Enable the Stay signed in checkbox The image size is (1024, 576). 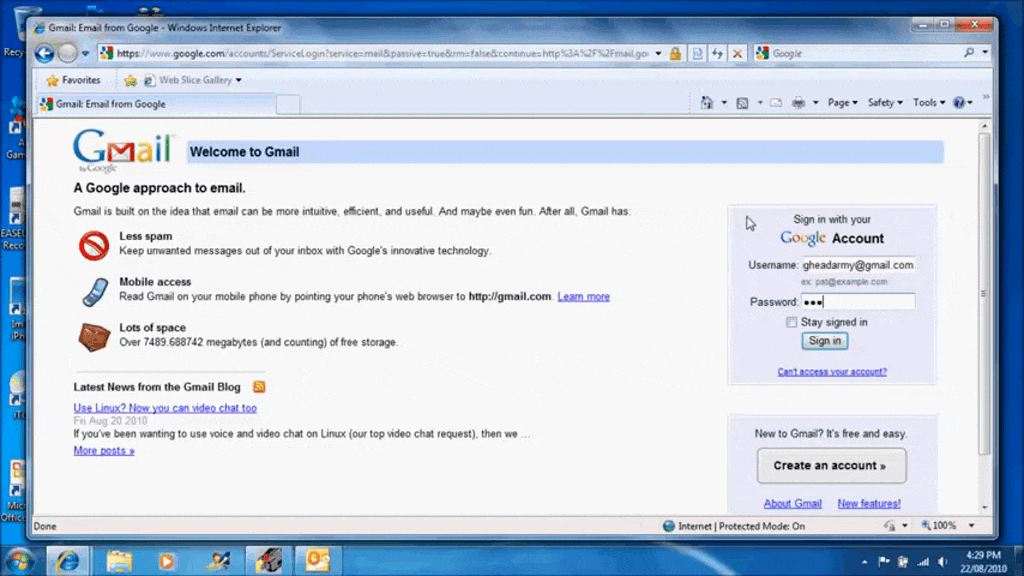click(x=791, y=322)
